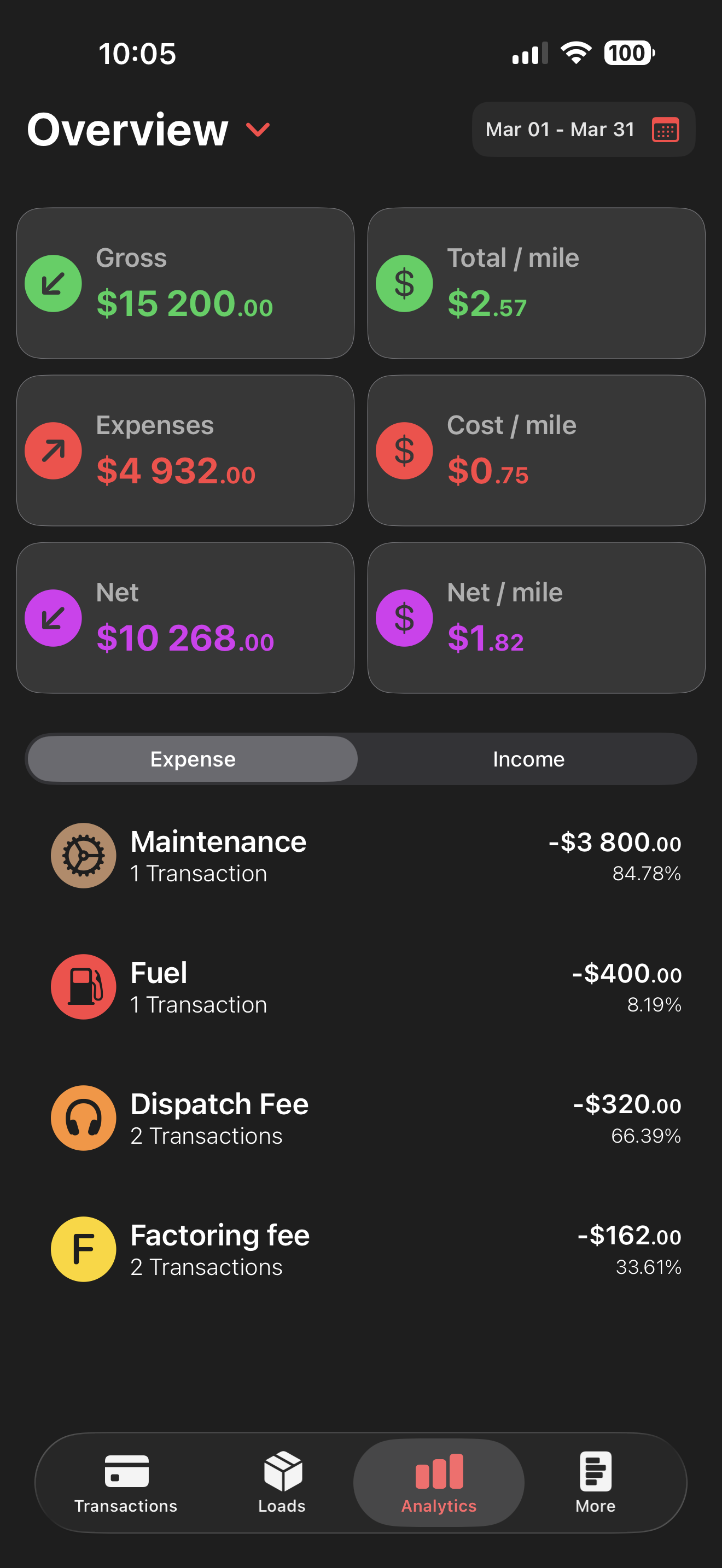The height and width of the screenshot is (1568, 722).
Task: Select the Expense segment
Action: (x=193, y=759)
